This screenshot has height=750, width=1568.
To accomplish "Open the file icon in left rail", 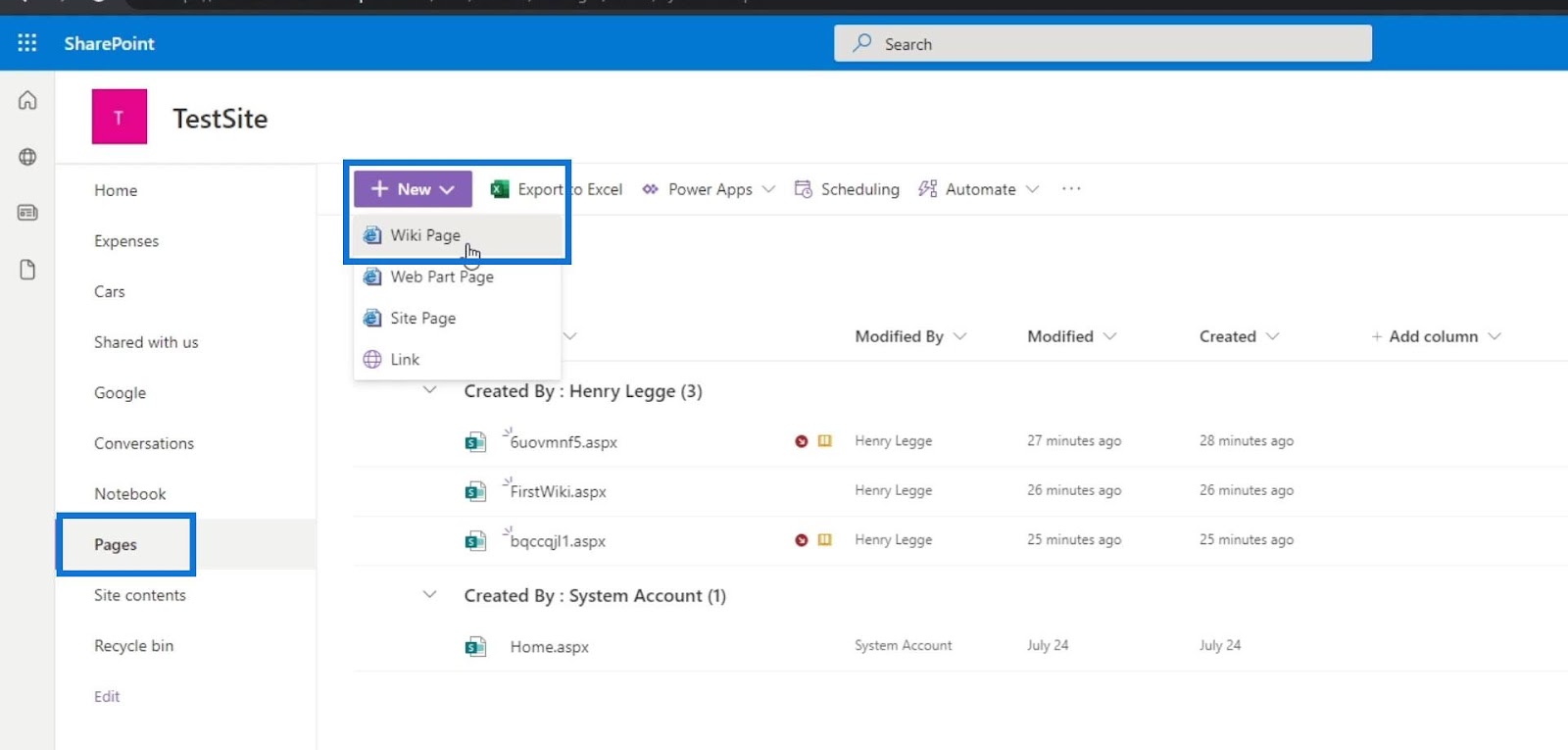I will pyautogui.click(x=27, y=270).
